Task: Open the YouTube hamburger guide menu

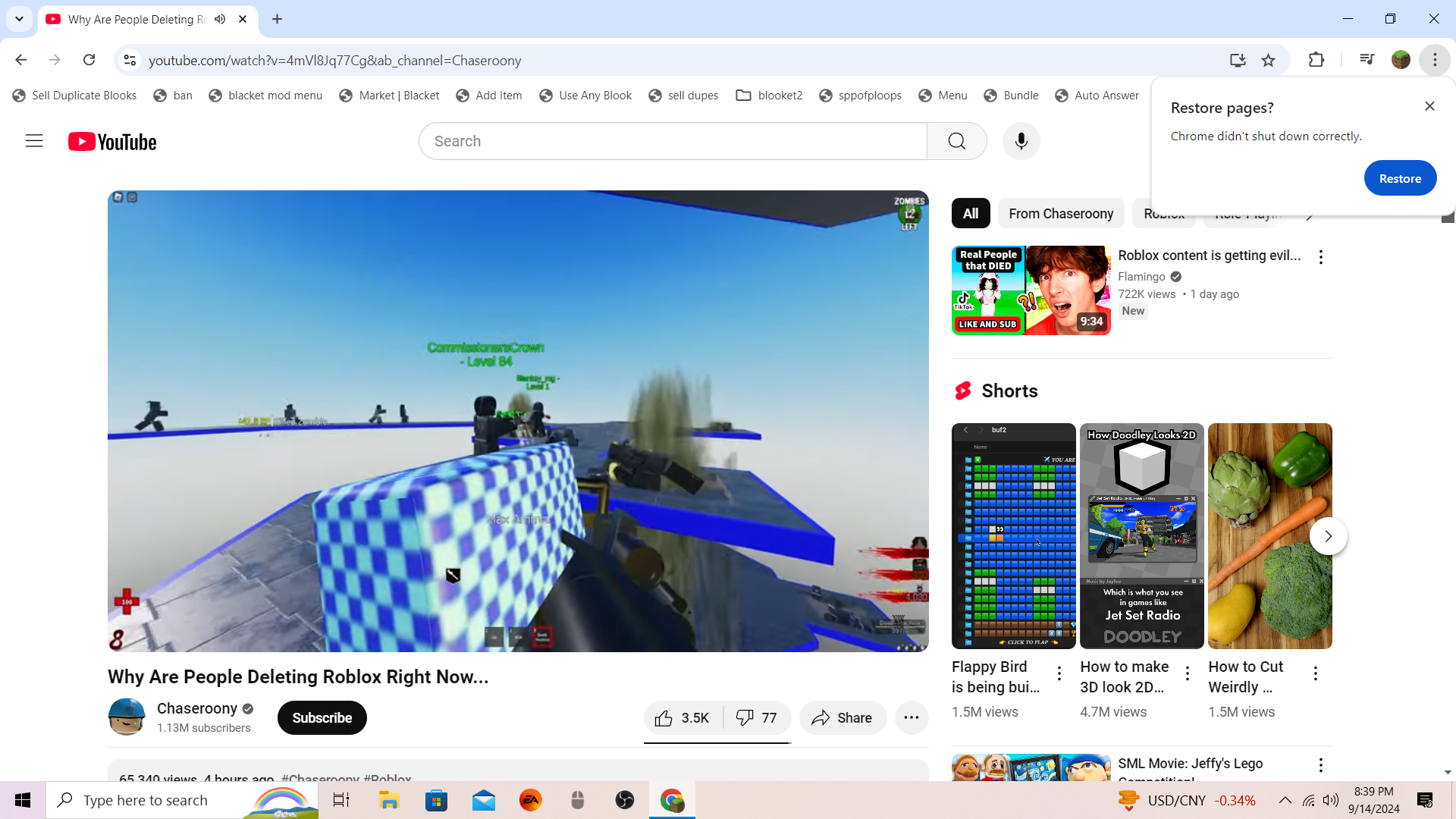Action: pyautogui.click(x=34, y=141)
